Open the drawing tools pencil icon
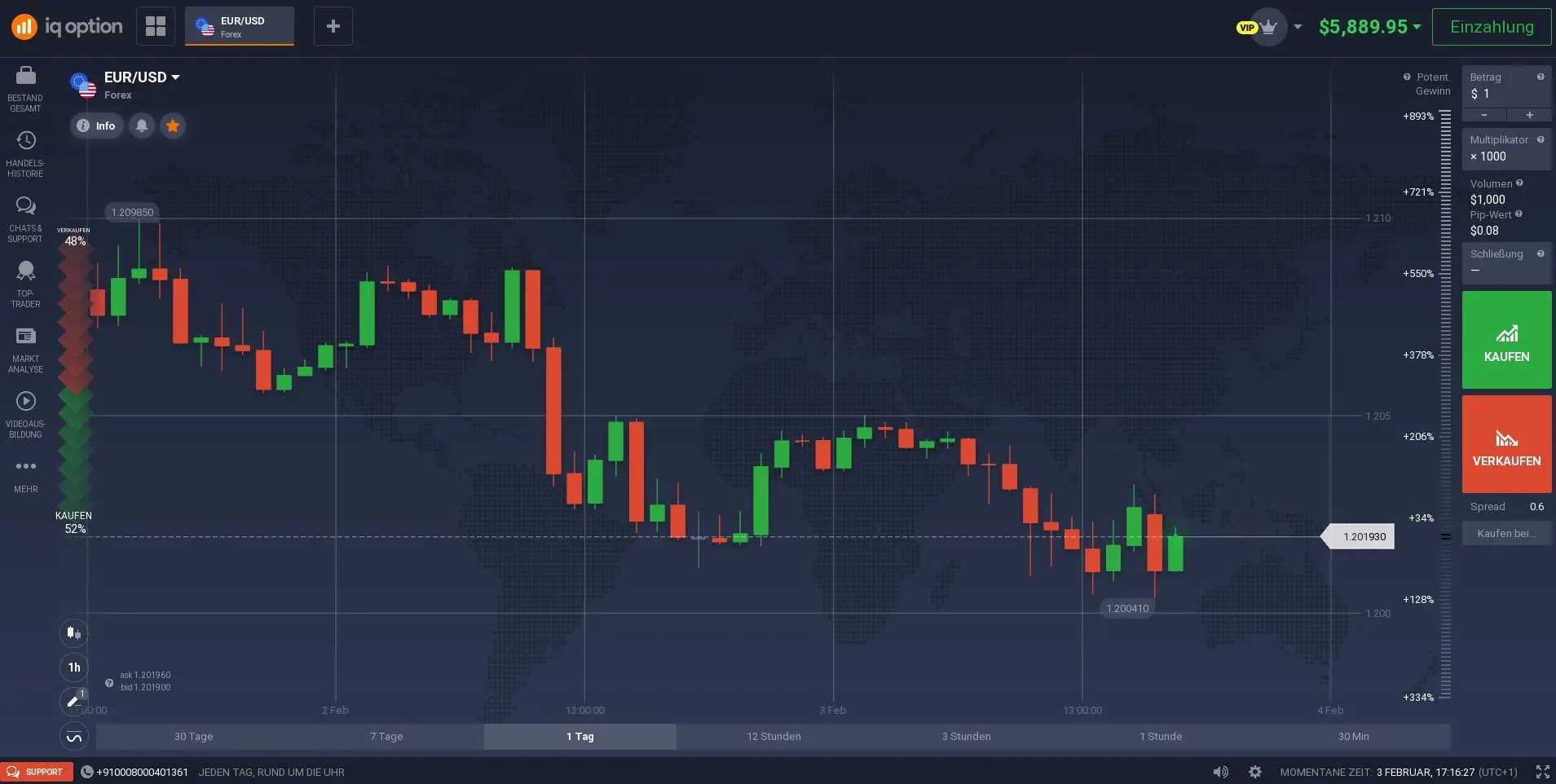This screenshot has width=1556, height=784. pos(73,701)
